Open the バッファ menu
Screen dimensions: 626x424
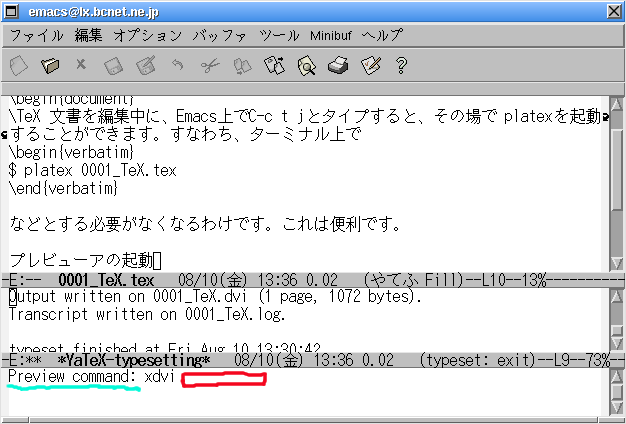coord(220,36)
